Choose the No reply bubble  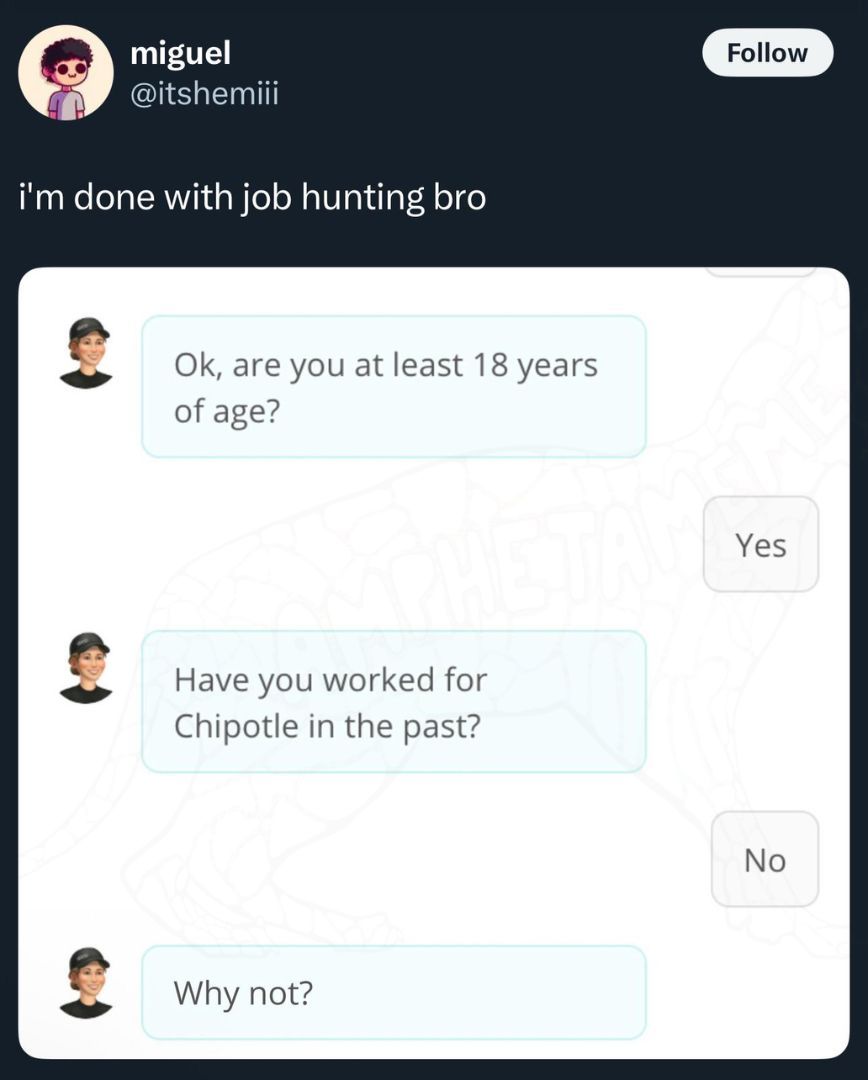[765, 860]
